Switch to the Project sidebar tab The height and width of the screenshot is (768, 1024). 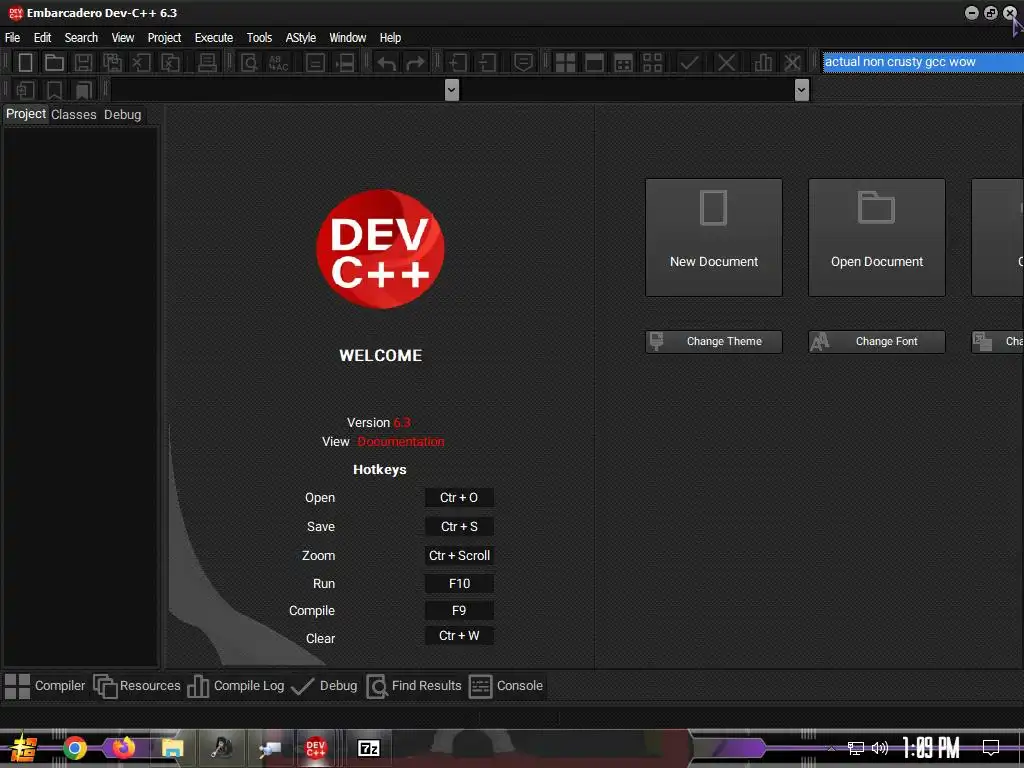(x=25, y=114)
